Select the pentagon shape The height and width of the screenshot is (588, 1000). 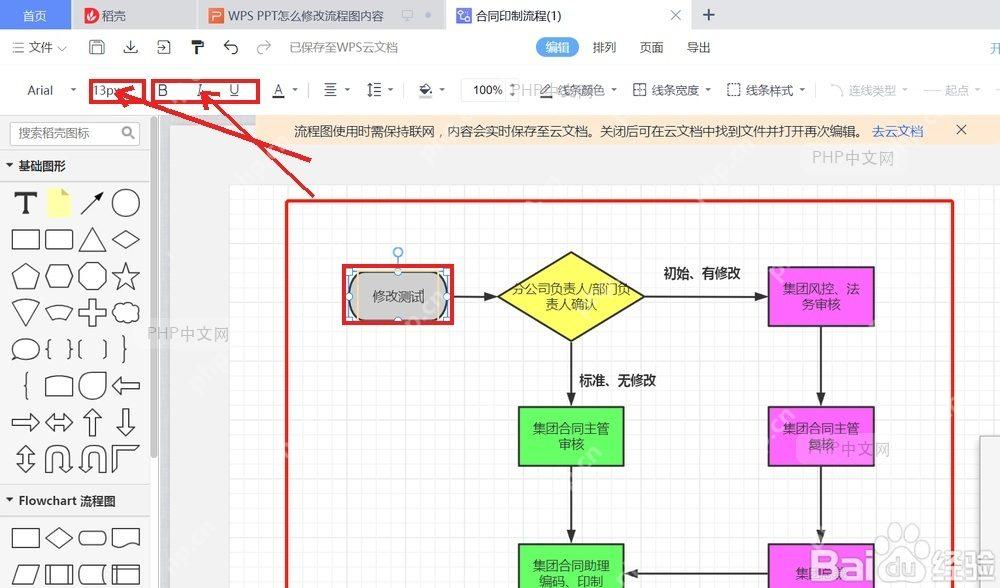[26, 277]
